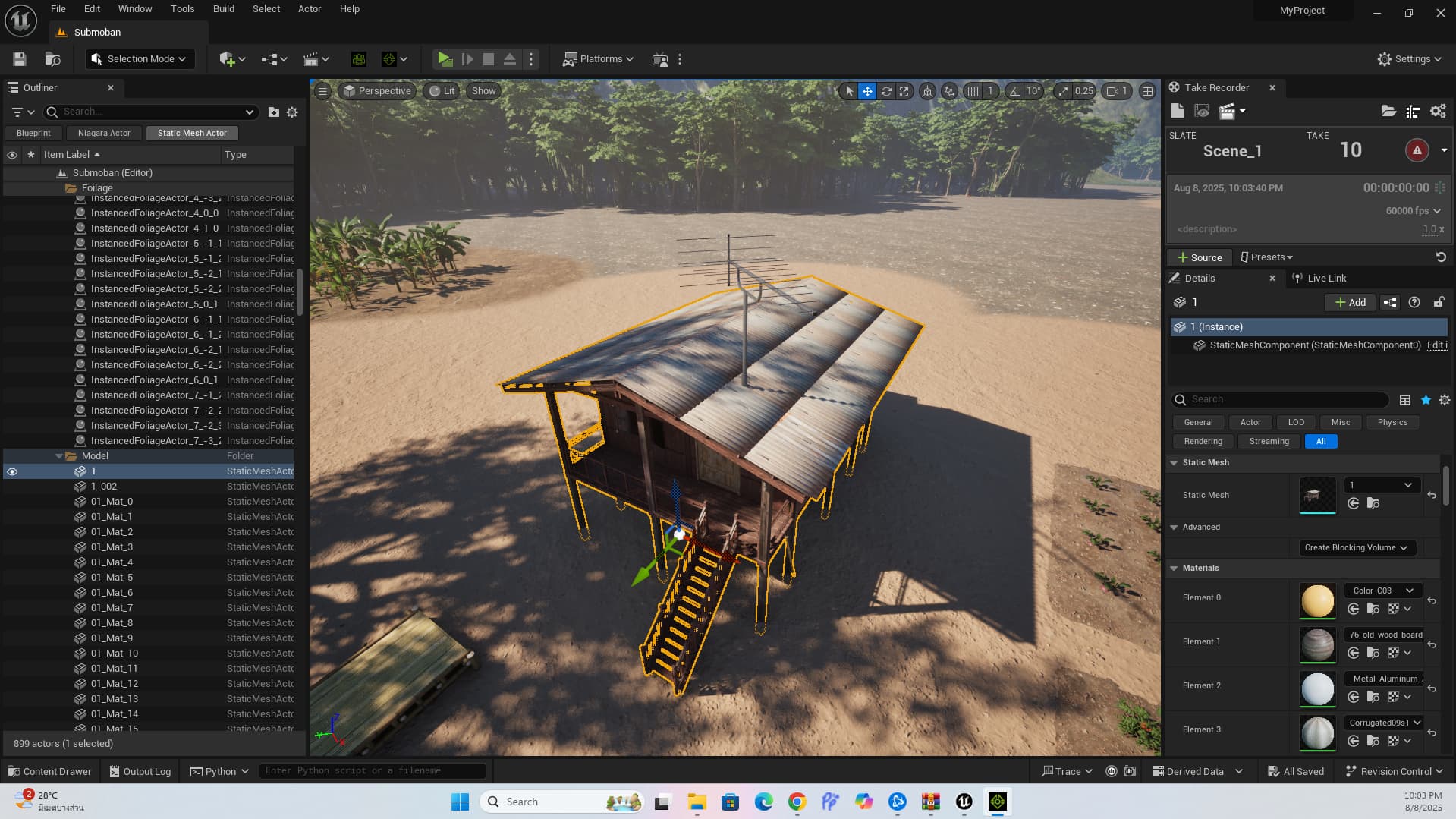The height and width of the screenshot is (819, 1456).
Task: Click the Play in Editor button
Action: coord(445,59)
